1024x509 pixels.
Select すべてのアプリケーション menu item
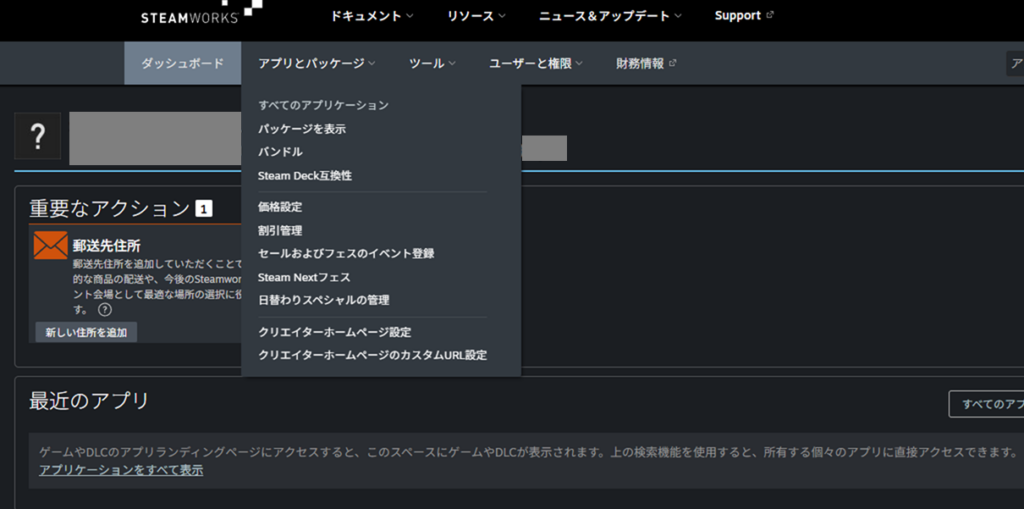pos(323,105)
